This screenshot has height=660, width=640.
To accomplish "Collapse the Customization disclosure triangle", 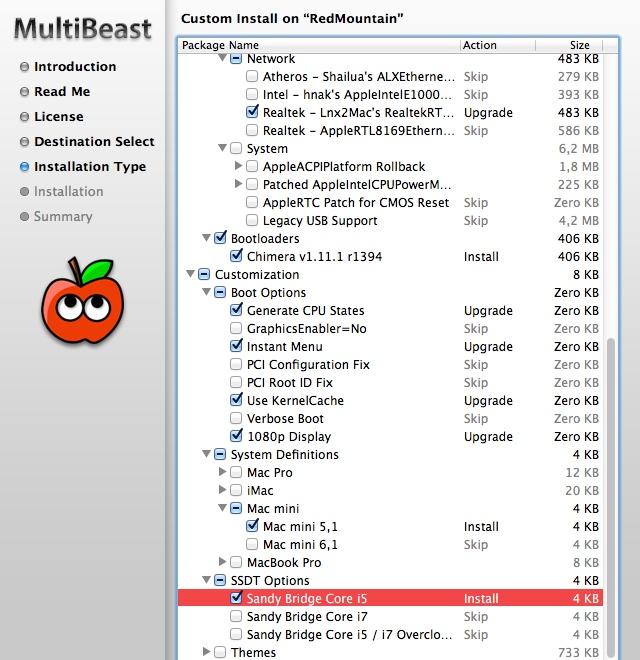I will [190, 274].
